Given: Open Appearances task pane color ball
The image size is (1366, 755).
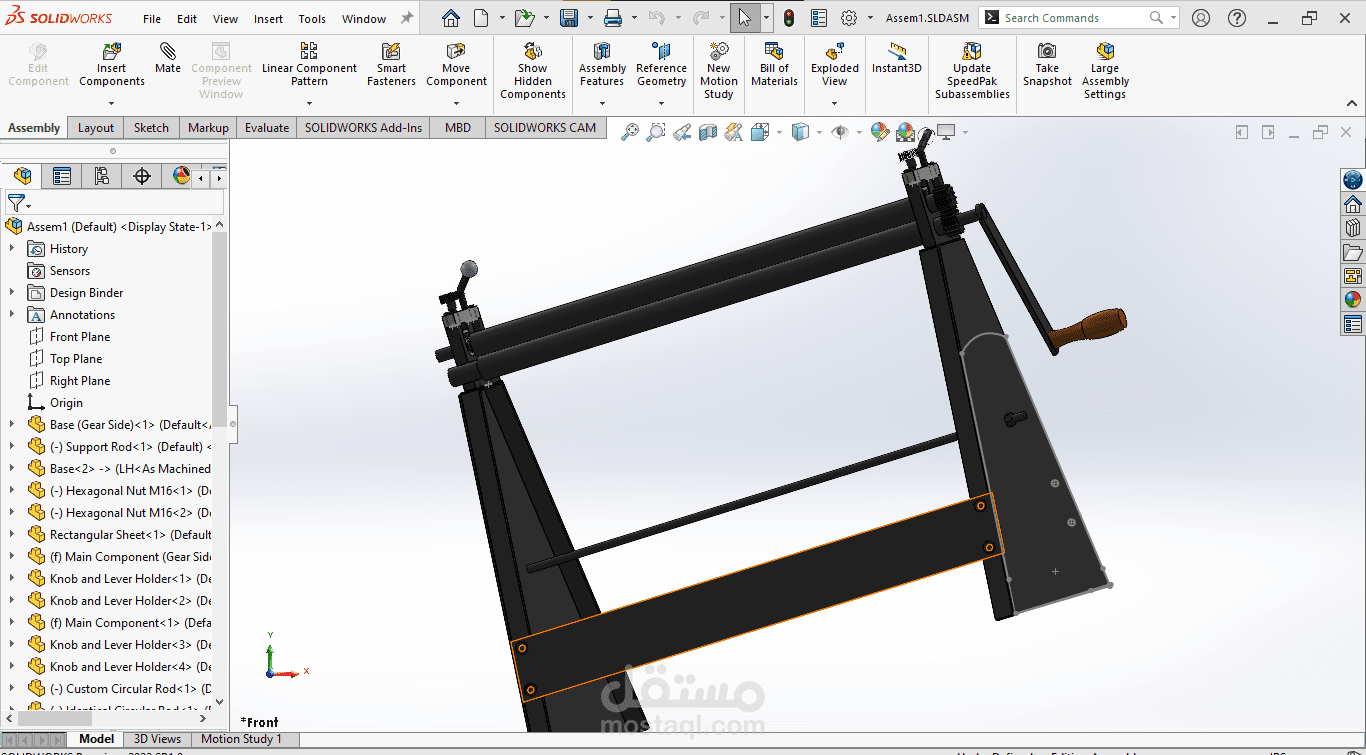Looking at the screenshot, I should click(x=1353, y=299).
